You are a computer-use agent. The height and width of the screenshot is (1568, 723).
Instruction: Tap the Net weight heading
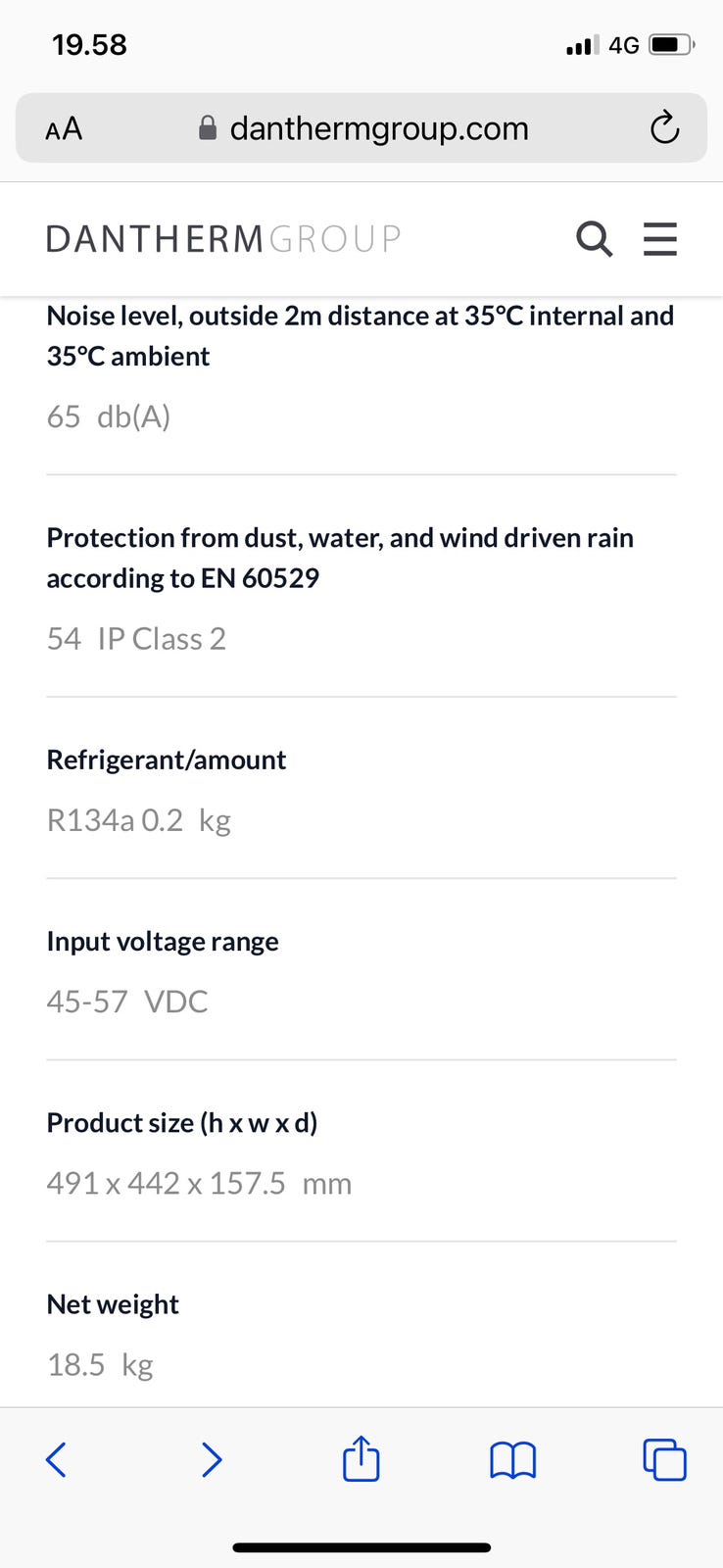tap(113, 1303)
